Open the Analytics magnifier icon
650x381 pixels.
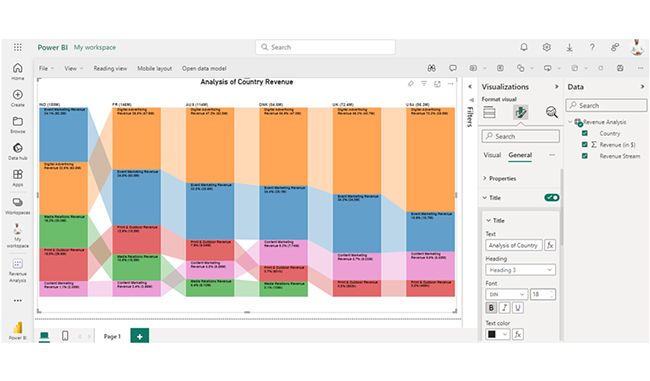click(x=551, y=112)
